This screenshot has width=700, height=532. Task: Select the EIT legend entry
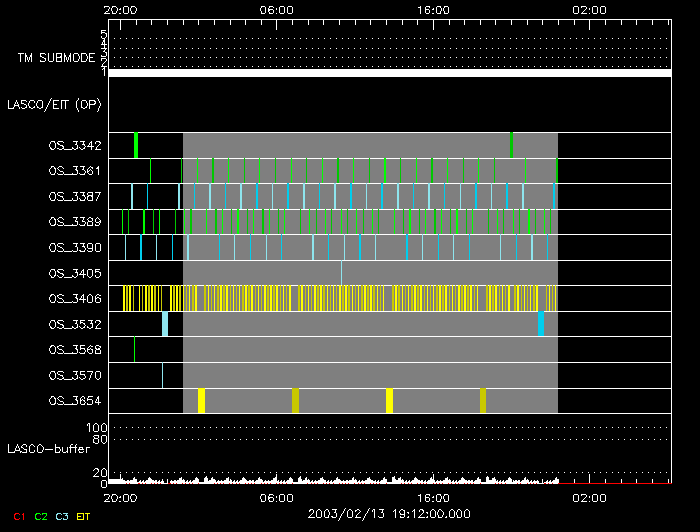(83, 516)
